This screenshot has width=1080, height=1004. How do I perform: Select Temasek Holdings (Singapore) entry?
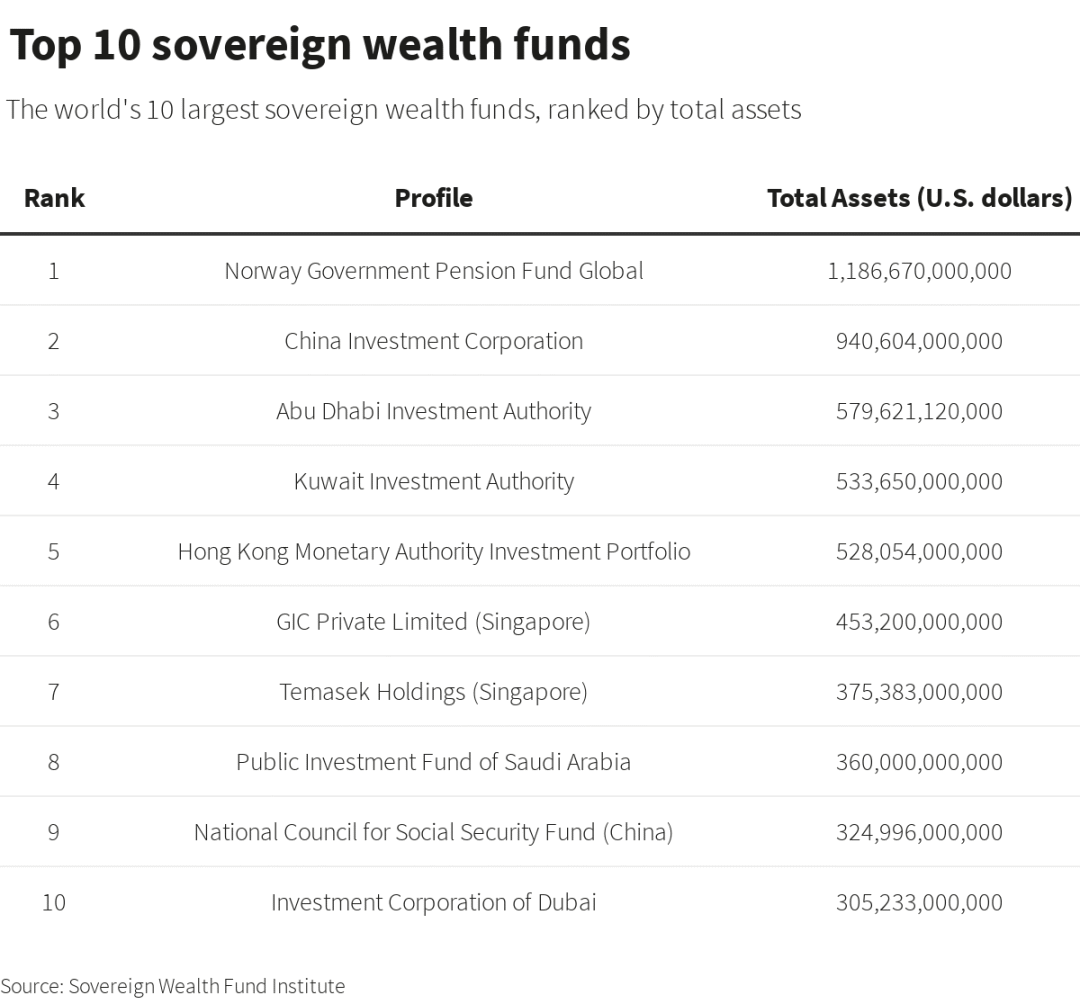coord(433,691)
